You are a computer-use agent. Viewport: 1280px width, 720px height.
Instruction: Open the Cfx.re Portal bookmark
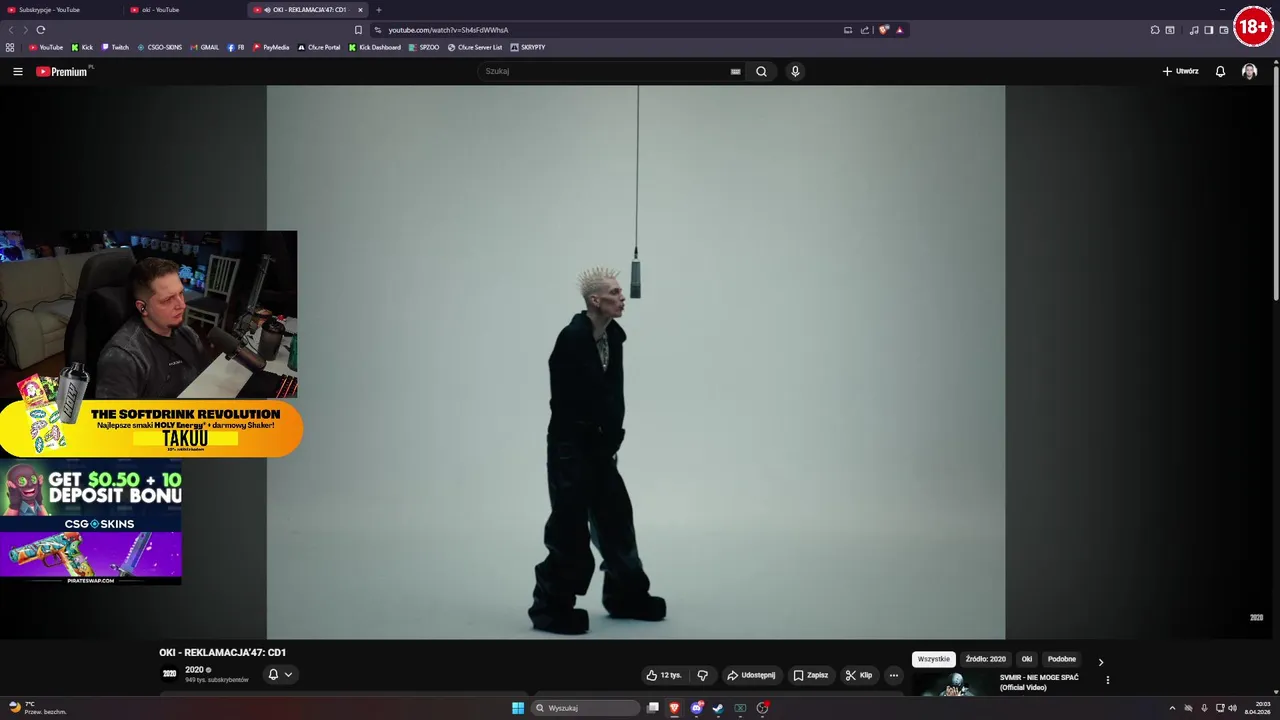click(x=319, y=47)
